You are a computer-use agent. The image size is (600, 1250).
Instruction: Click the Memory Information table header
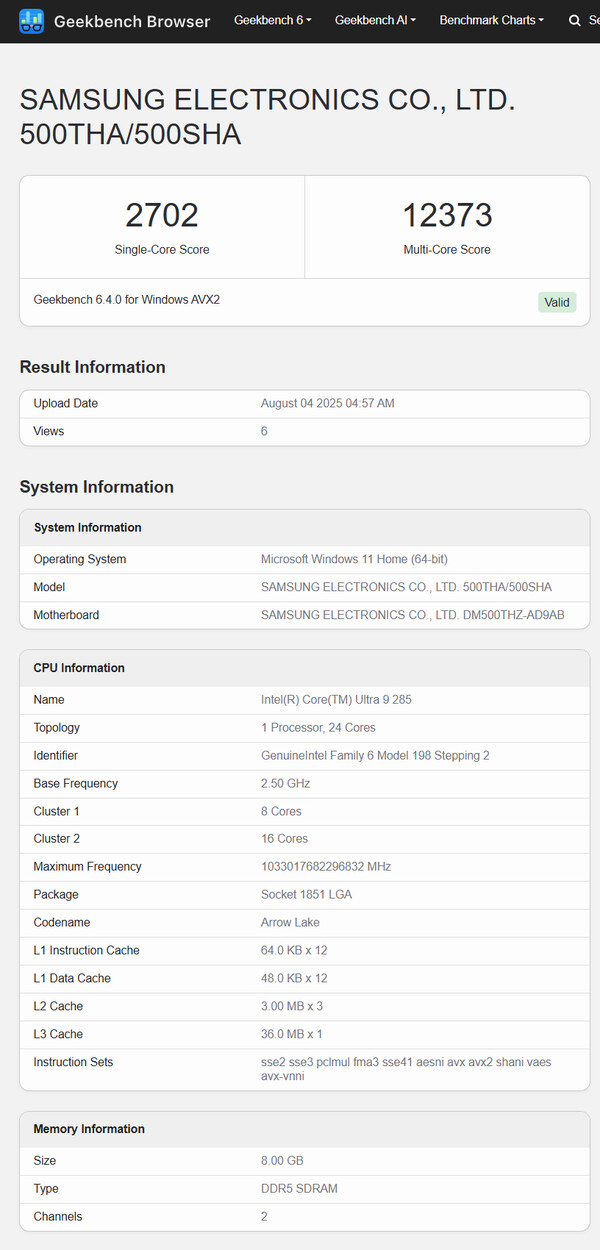pos(305,1129)
